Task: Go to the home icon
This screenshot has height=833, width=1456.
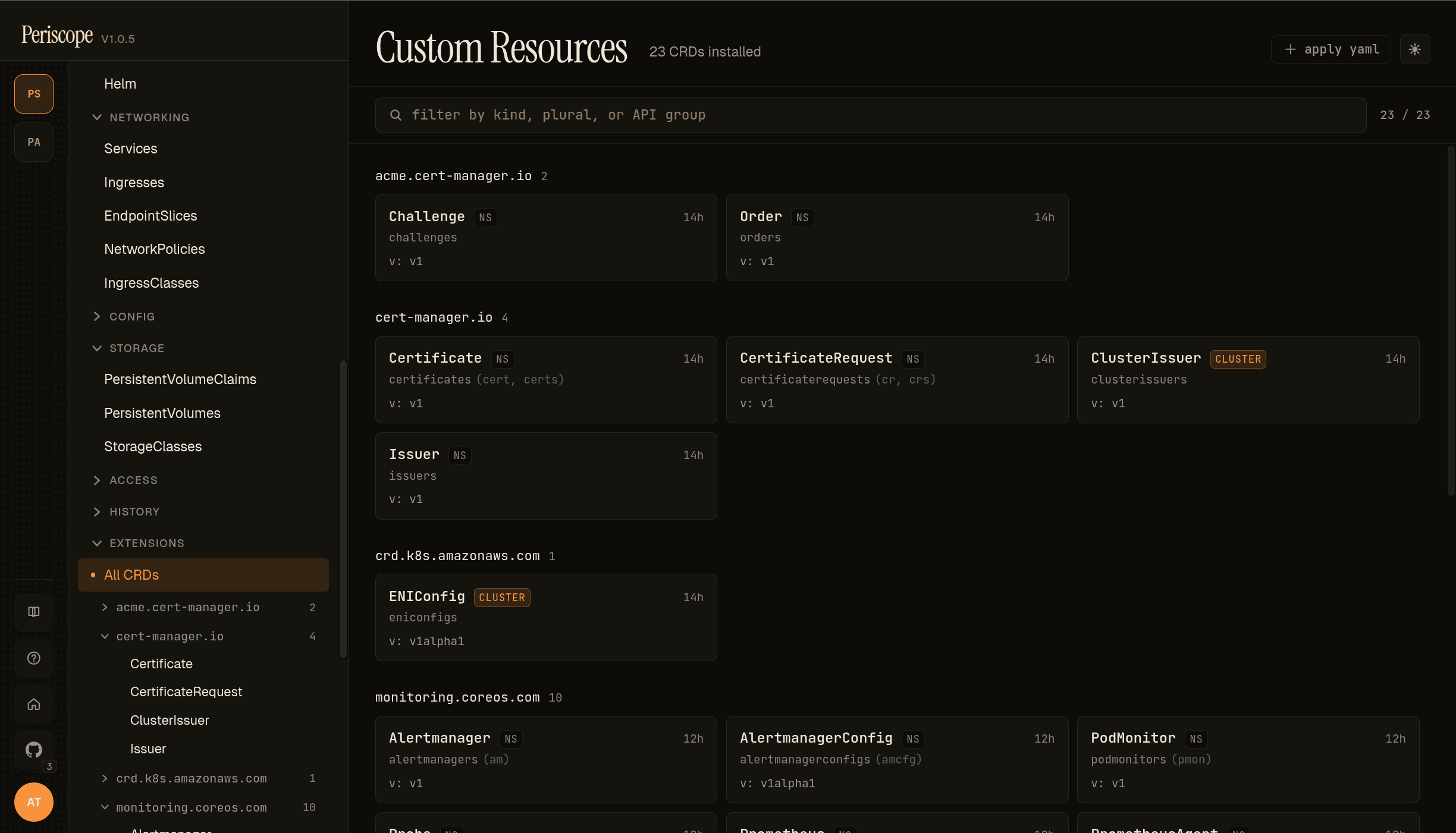Action: click(x=34, y=704)
